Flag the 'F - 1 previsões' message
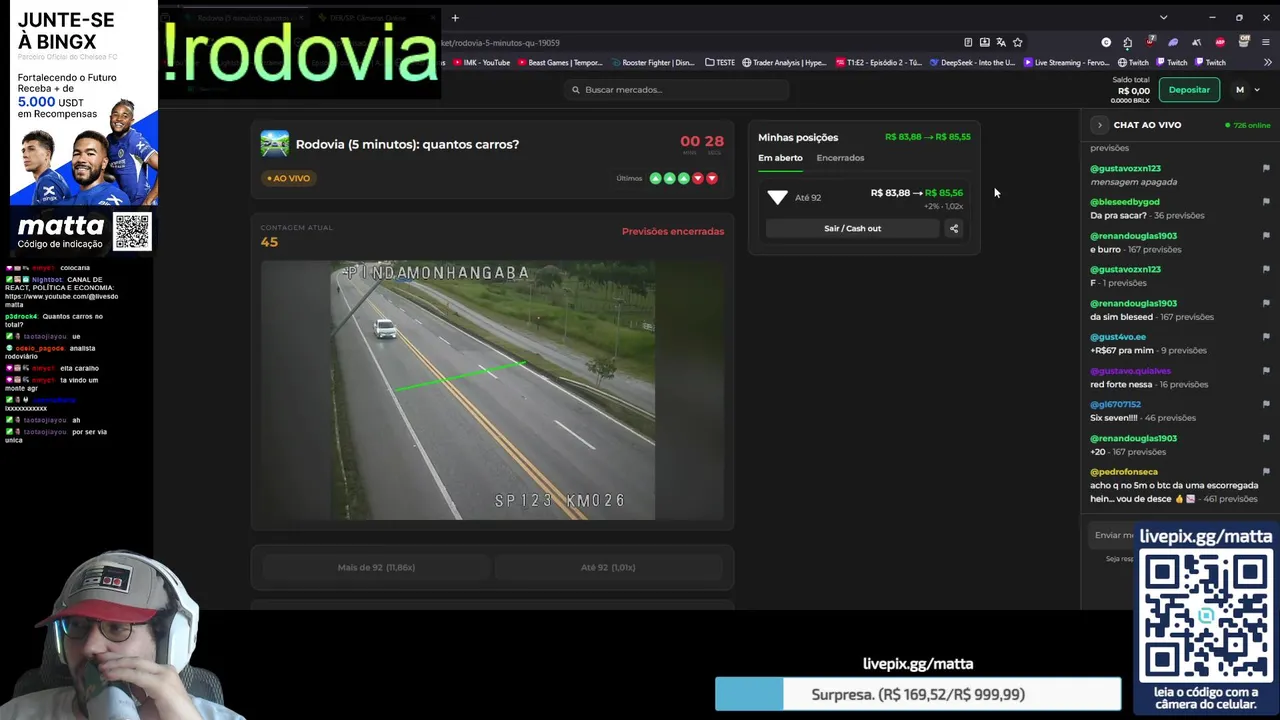 coord(1266,269)
